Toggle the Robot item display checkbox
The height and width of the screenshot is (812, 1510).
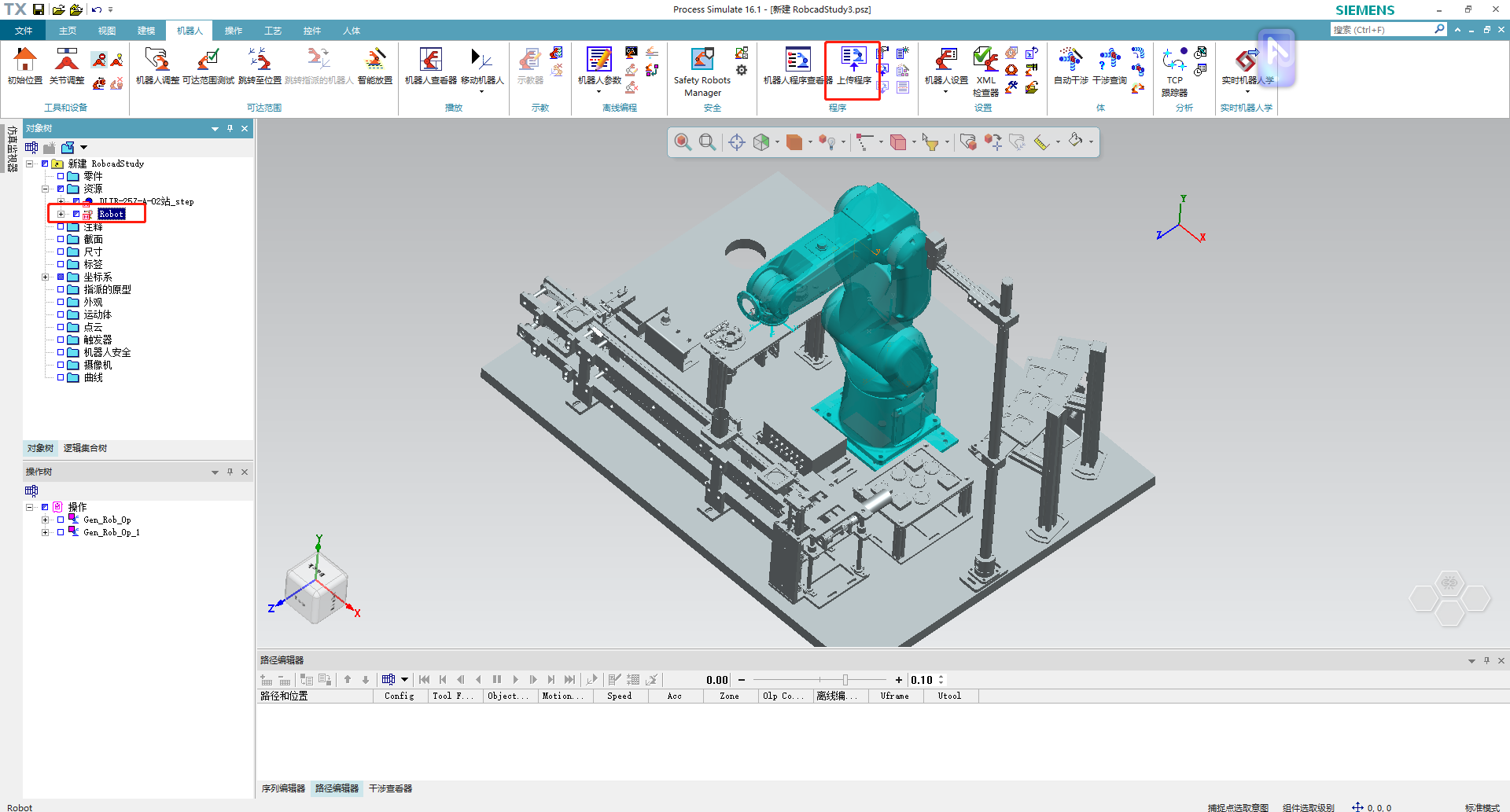click(76, 214)
